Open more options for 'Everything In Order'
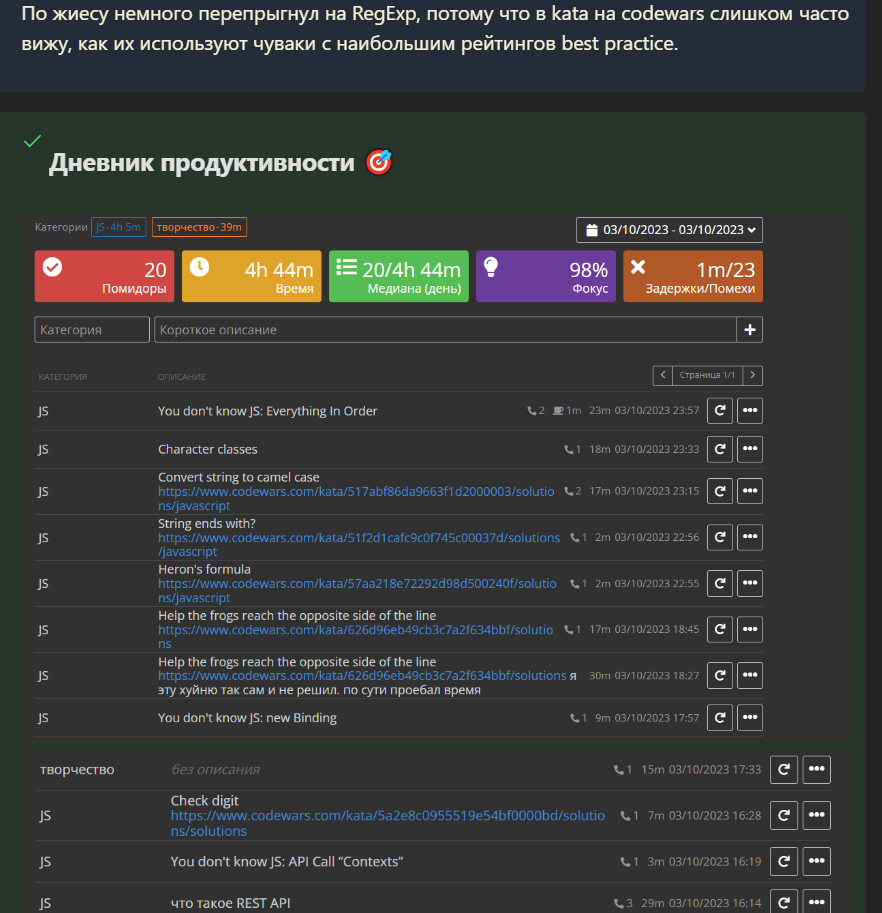Viewport: 882px width, 913px height. 750,411
